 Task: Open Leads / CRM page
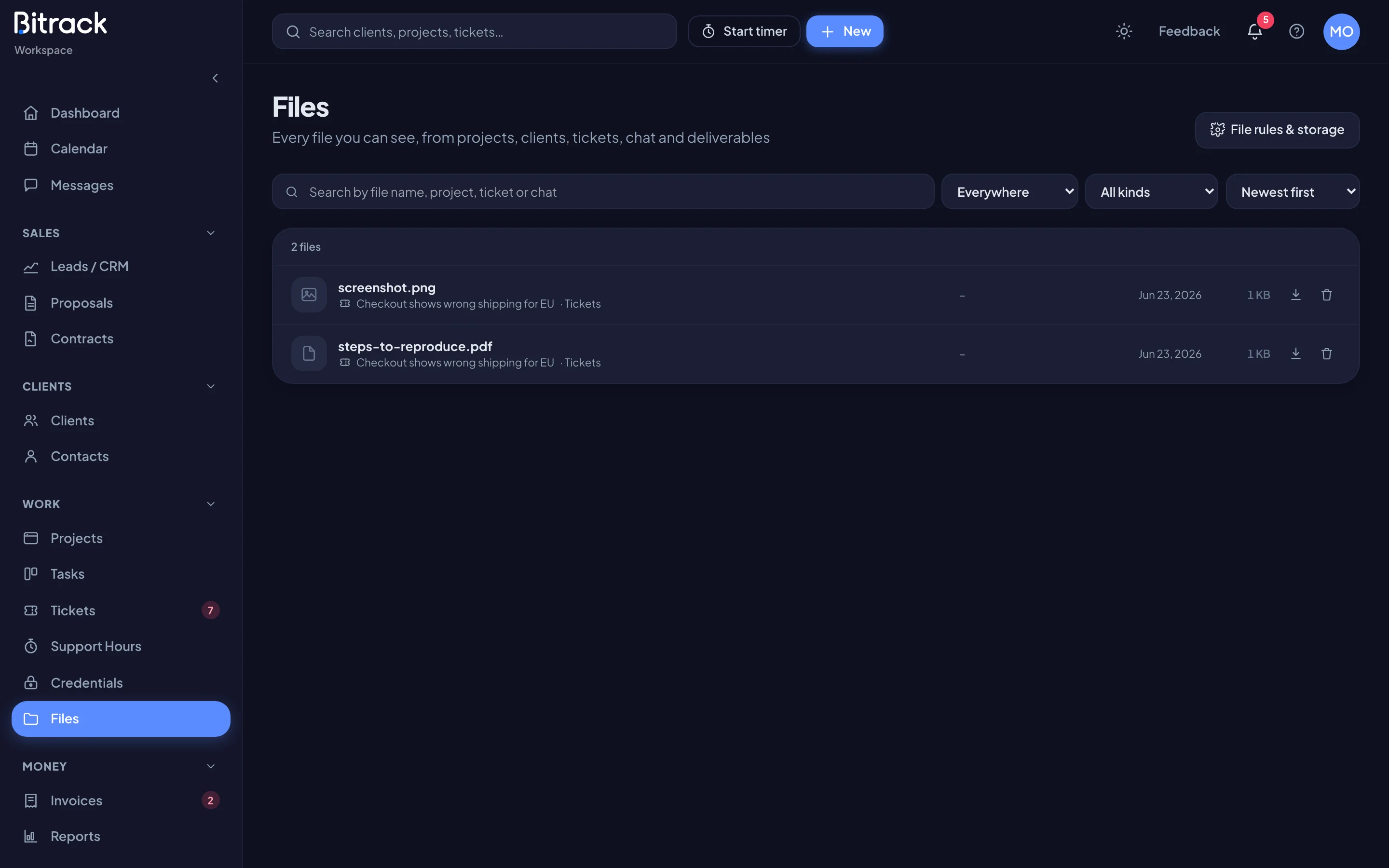click(121, 266)
